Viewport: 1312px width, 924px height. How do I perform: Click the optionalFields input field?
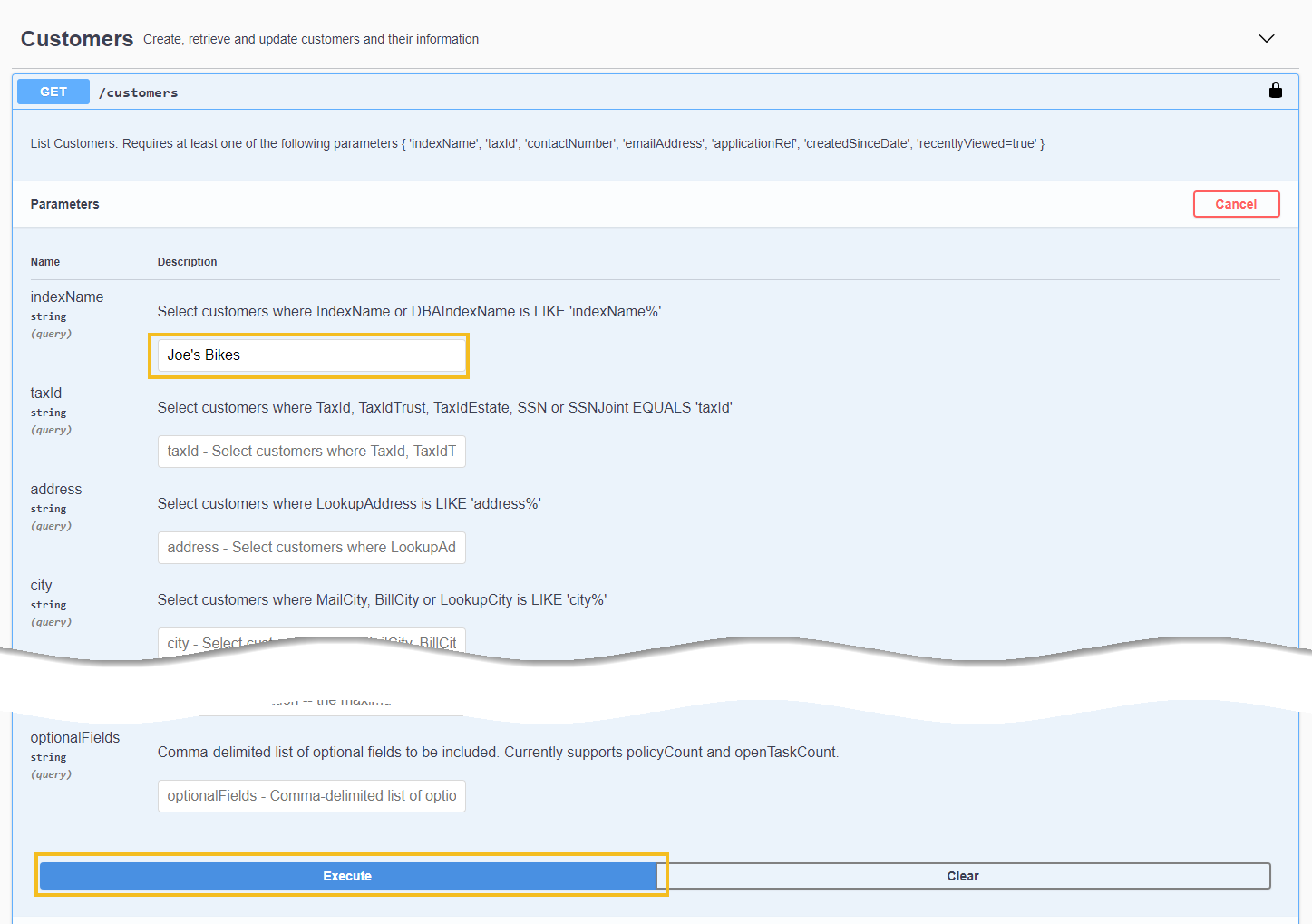pos(311,796)
